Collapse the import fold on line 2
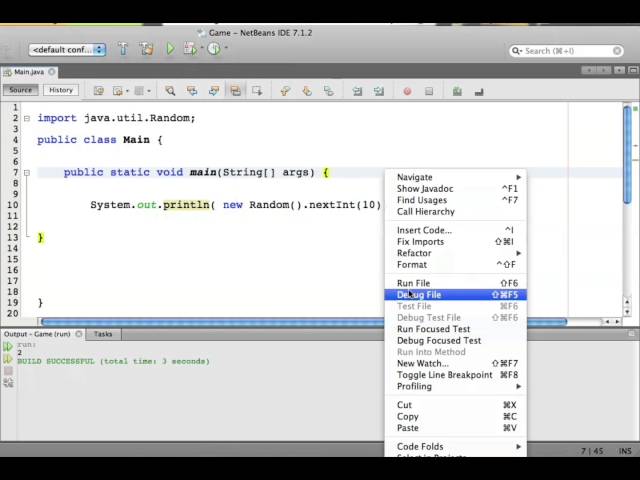 27,118
